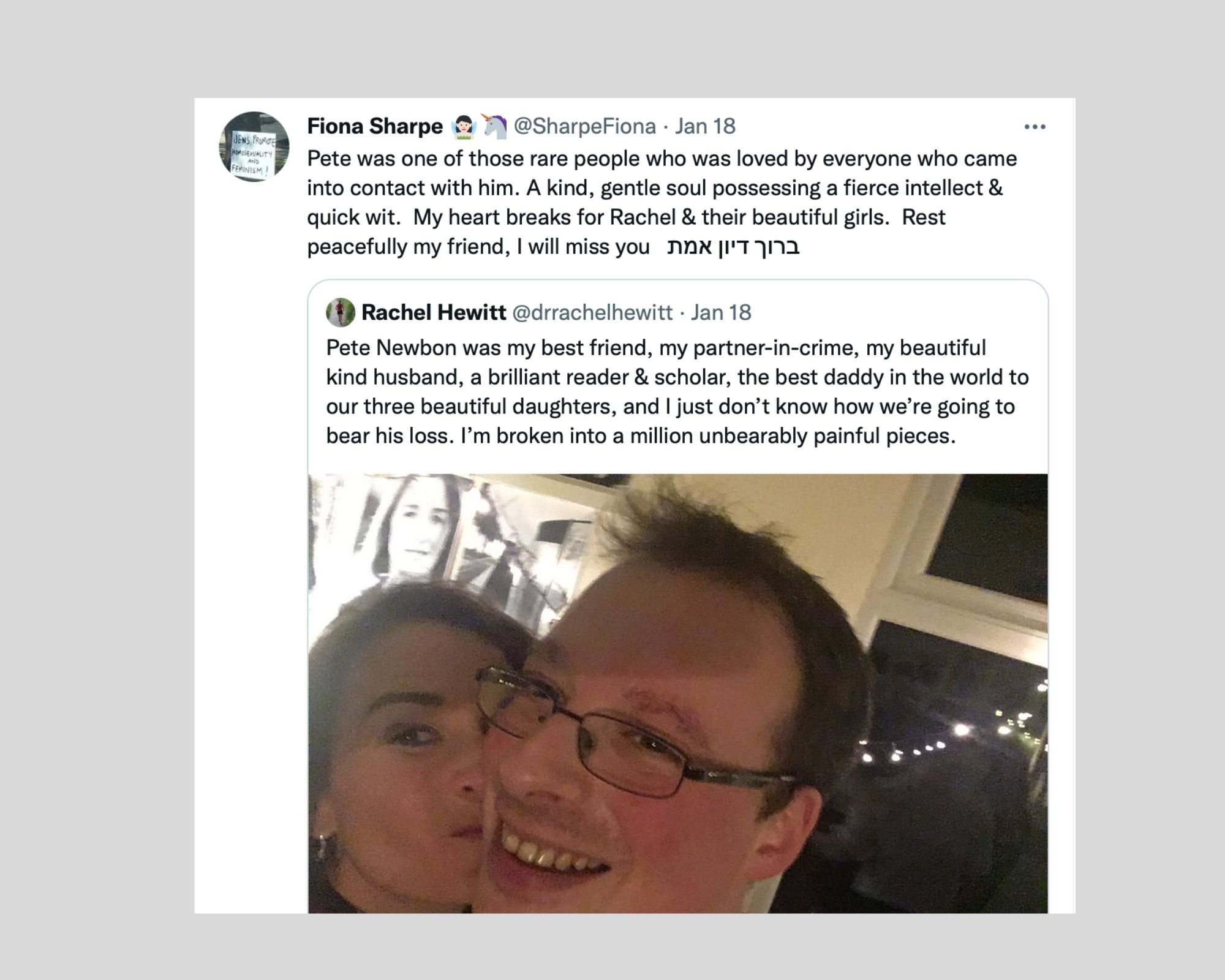Click the fairy emoji beside Fiona Sharpe

463,126
